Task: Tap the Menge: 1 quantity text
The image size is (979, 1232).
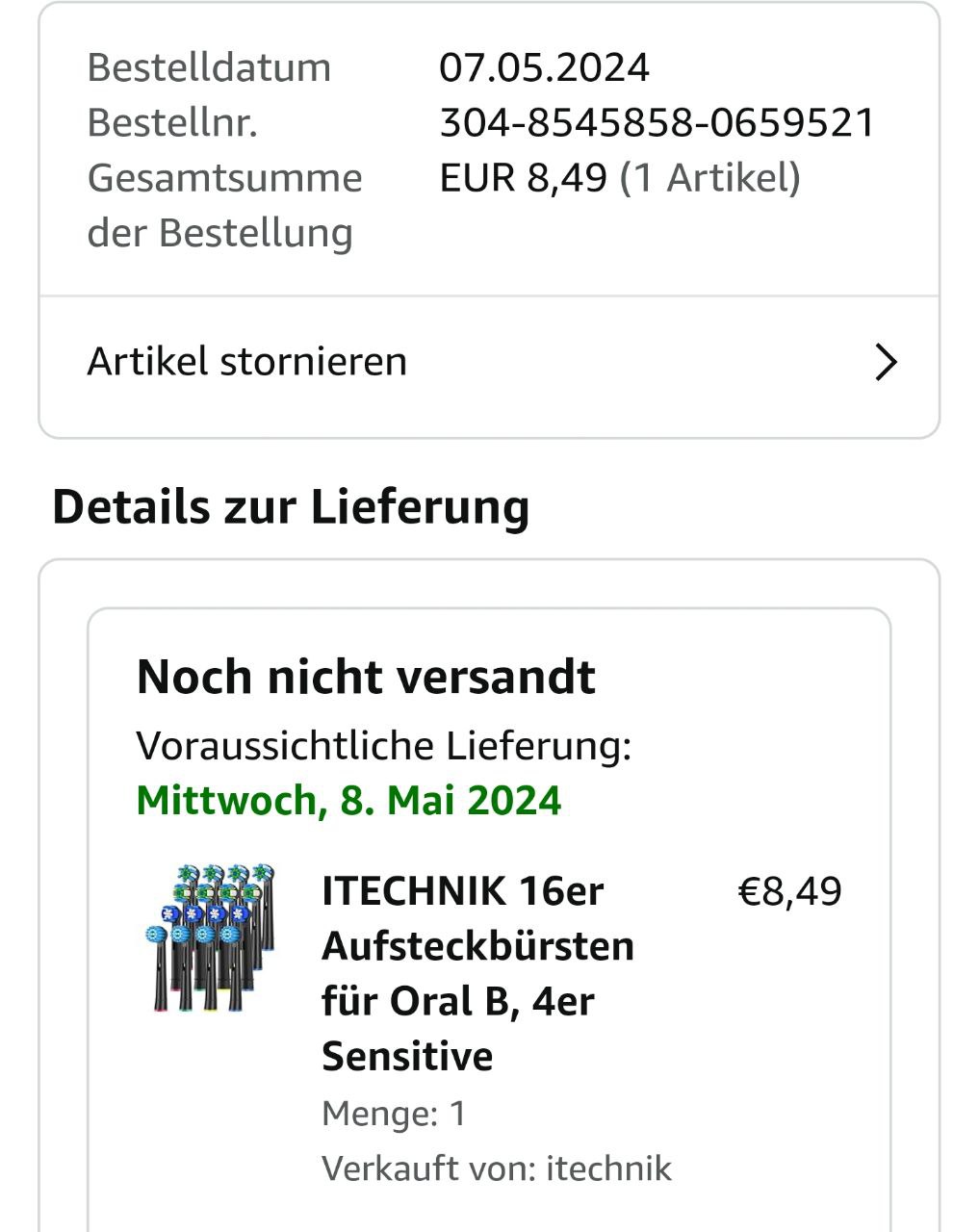Action: 394,1114
